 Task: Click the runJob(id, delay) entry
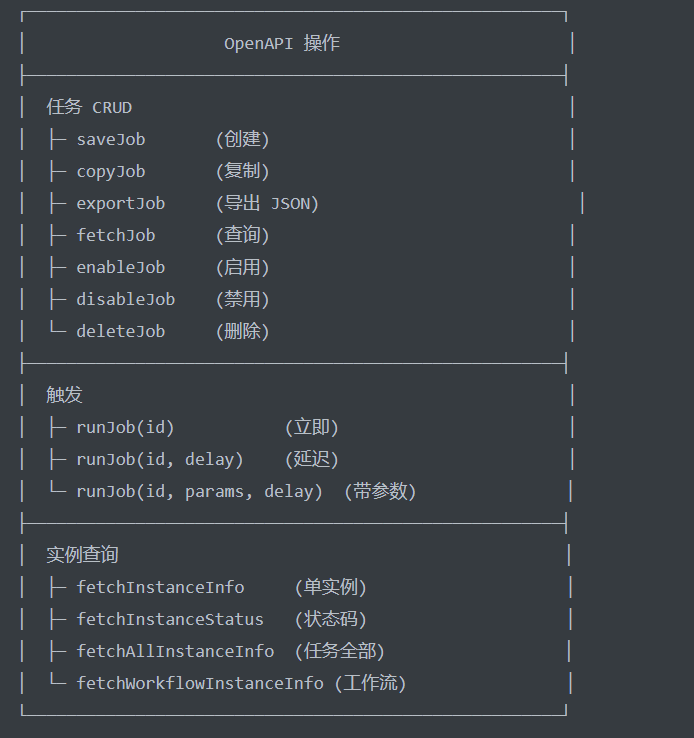coord(160,459)
